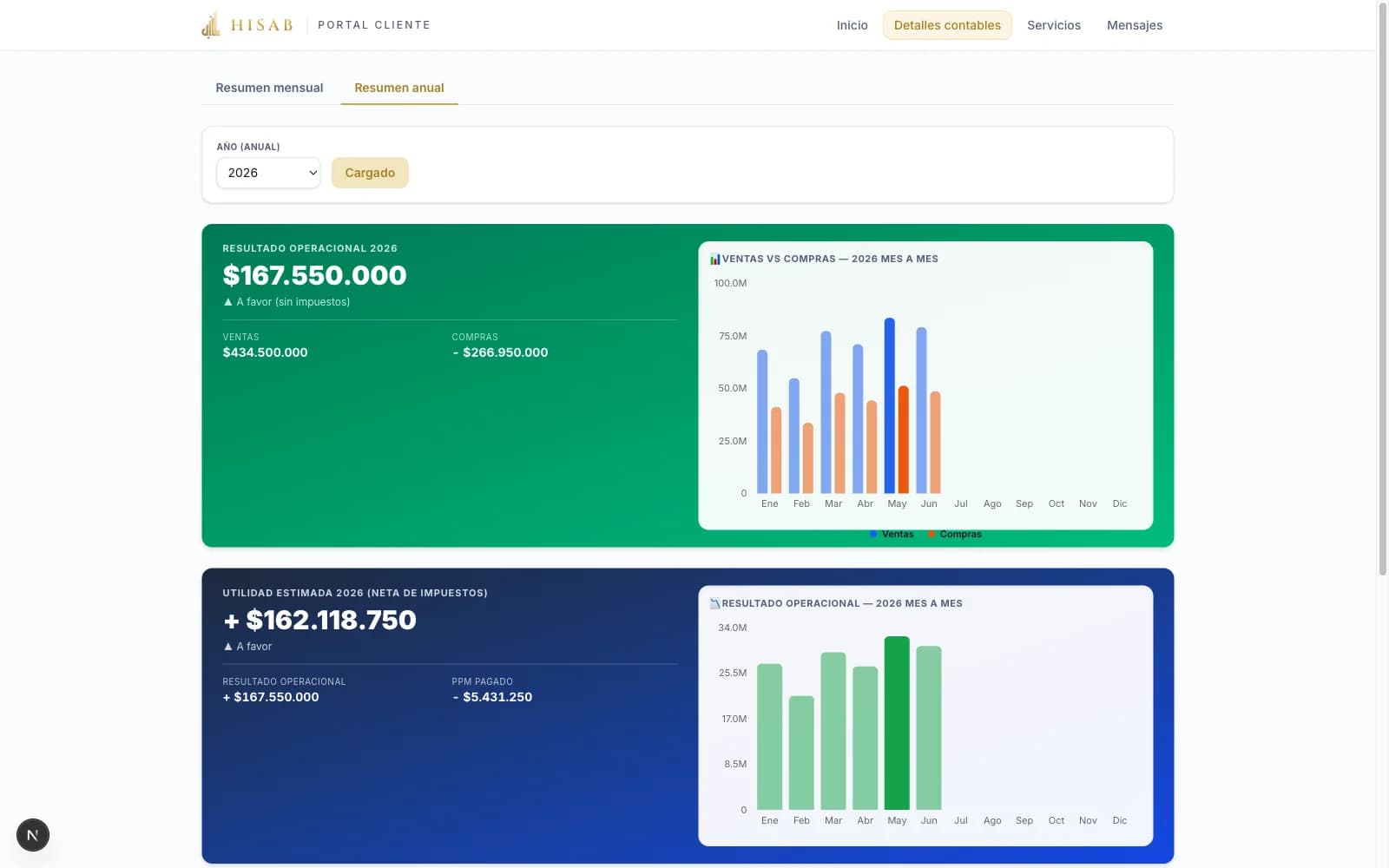
Task: Click the dark green May result bar
Action: [x=897, y=723]
